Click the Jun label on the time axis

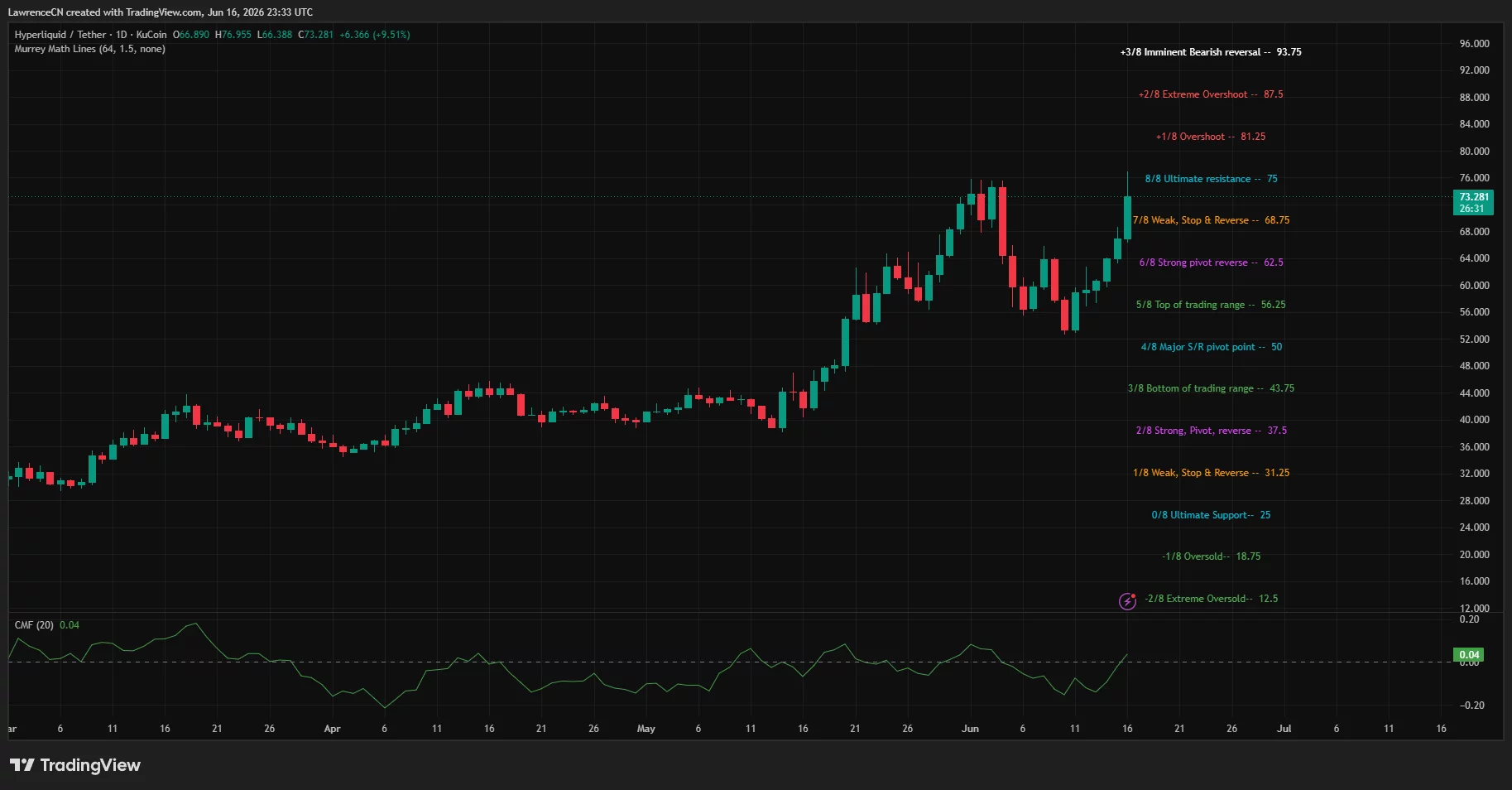[970, 729]
